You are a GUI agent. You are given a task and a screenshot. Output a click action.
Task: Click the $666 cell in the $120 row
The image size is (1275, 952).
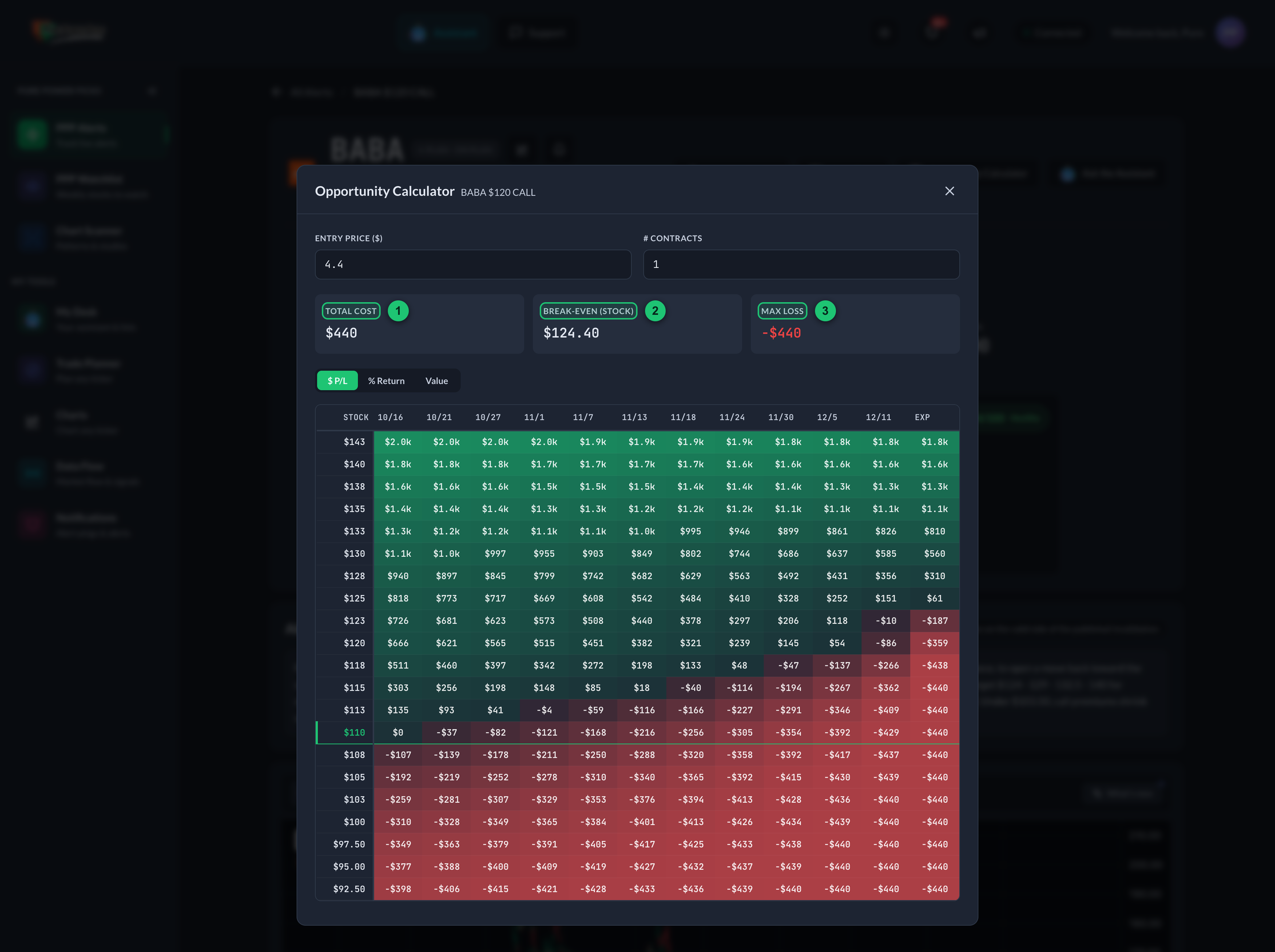(398, 643)
